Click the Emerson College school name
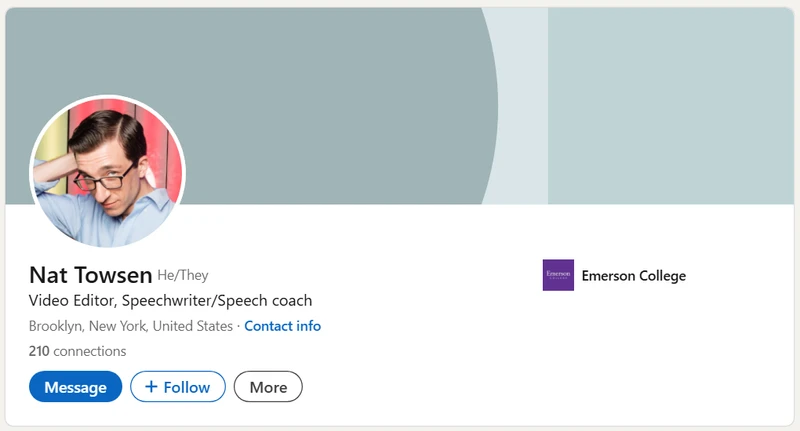 point(633,276)
